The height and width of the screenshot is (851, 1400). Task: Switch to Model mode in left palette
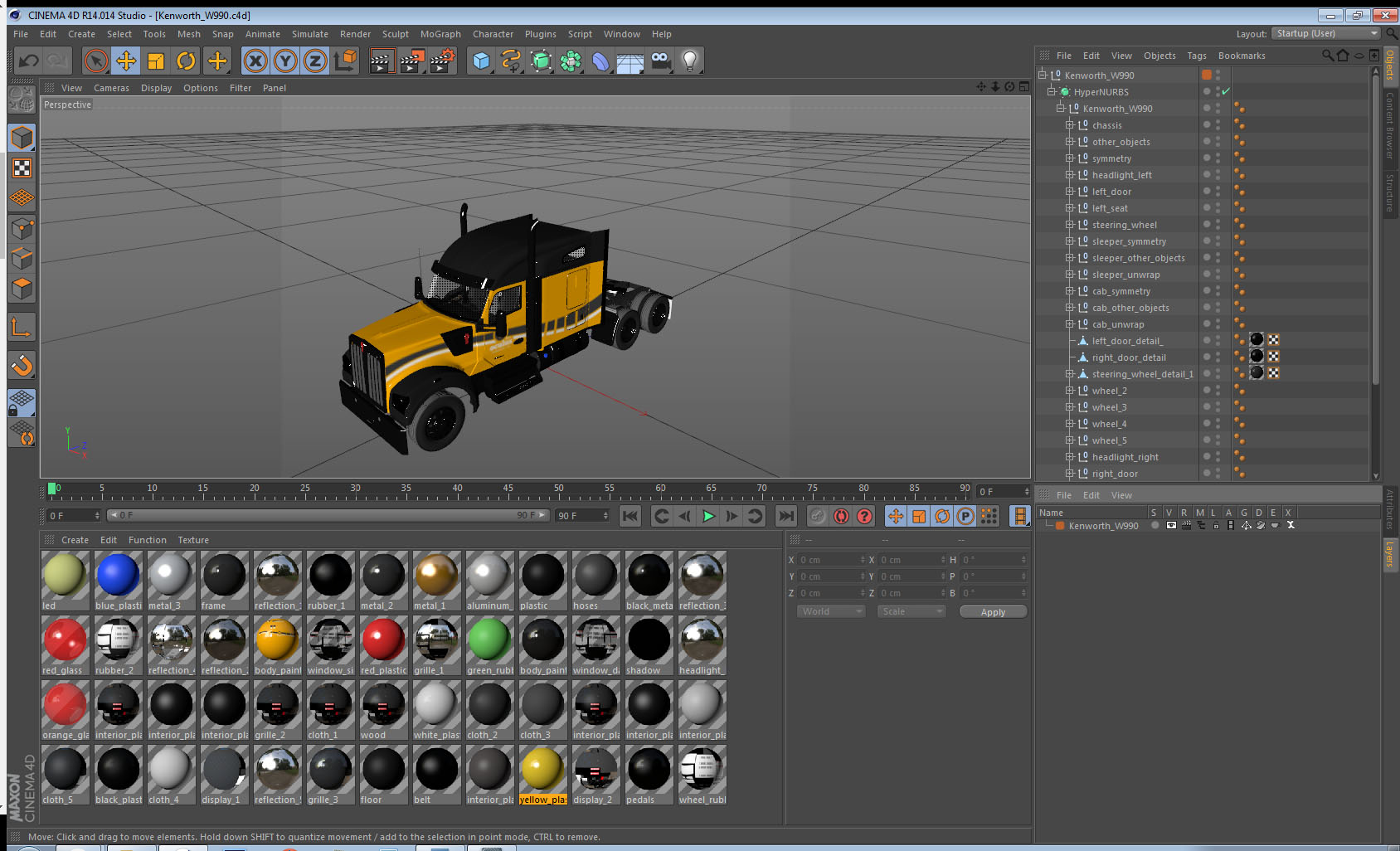(22, 138)
